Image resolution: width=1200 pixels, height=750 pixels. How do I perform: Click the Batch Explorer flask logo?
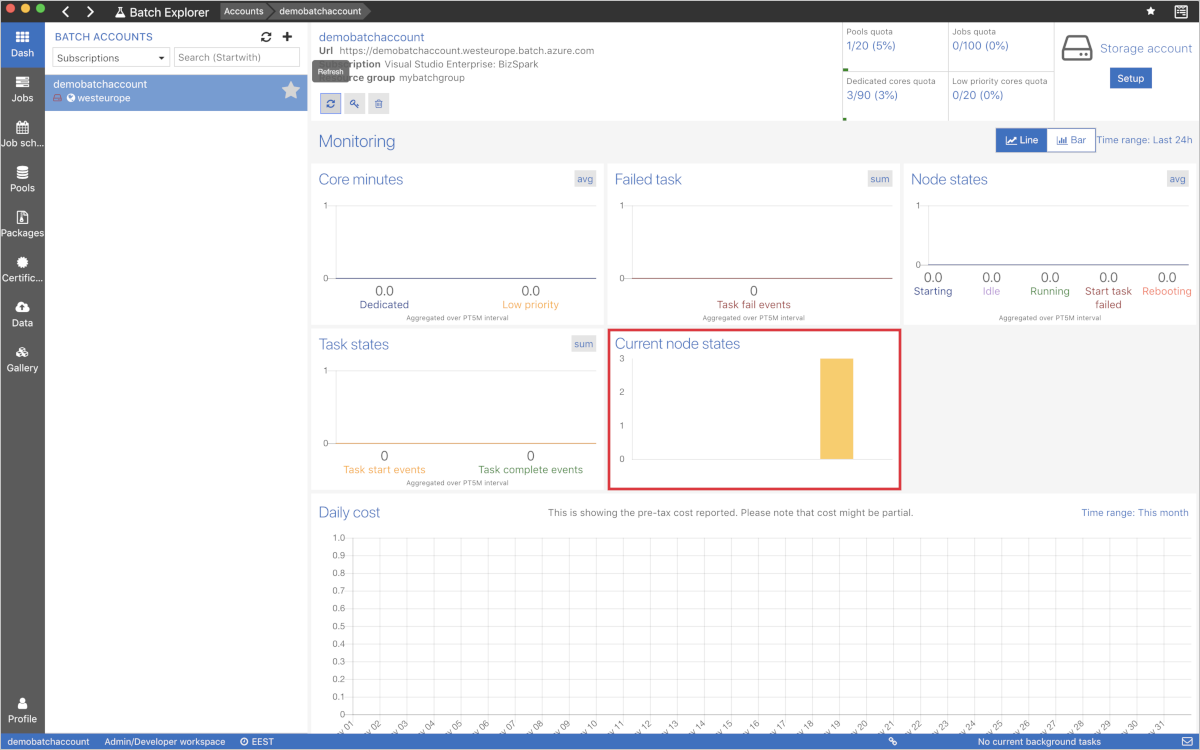coord(120,12)
